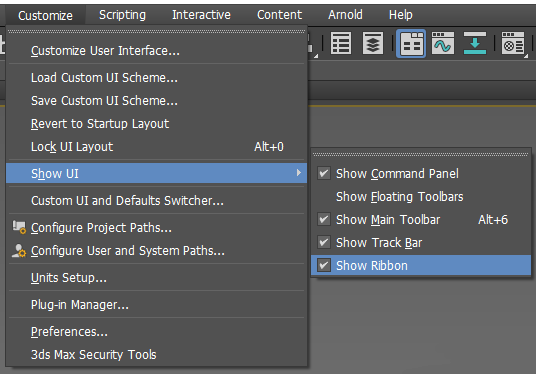This screenshot has width=536, height=374.
Task: Open the Render Setup icon
Action: [513, 43]
